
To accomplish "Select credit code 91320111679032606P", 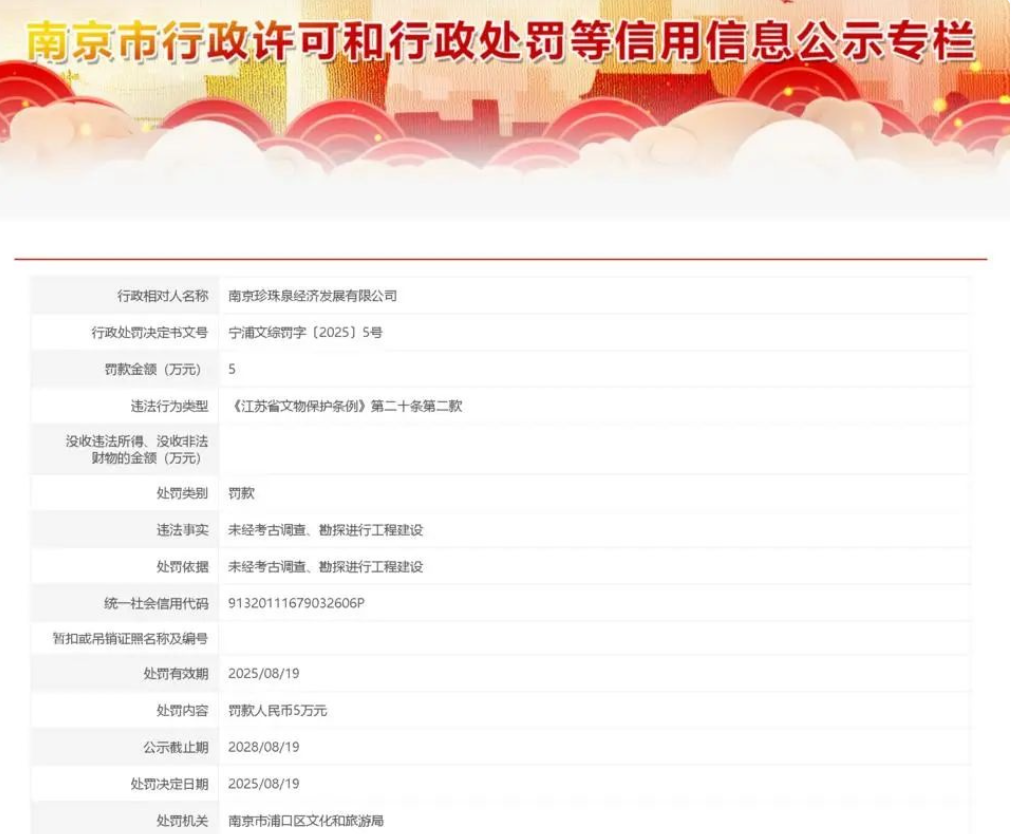I will (296, 603).
